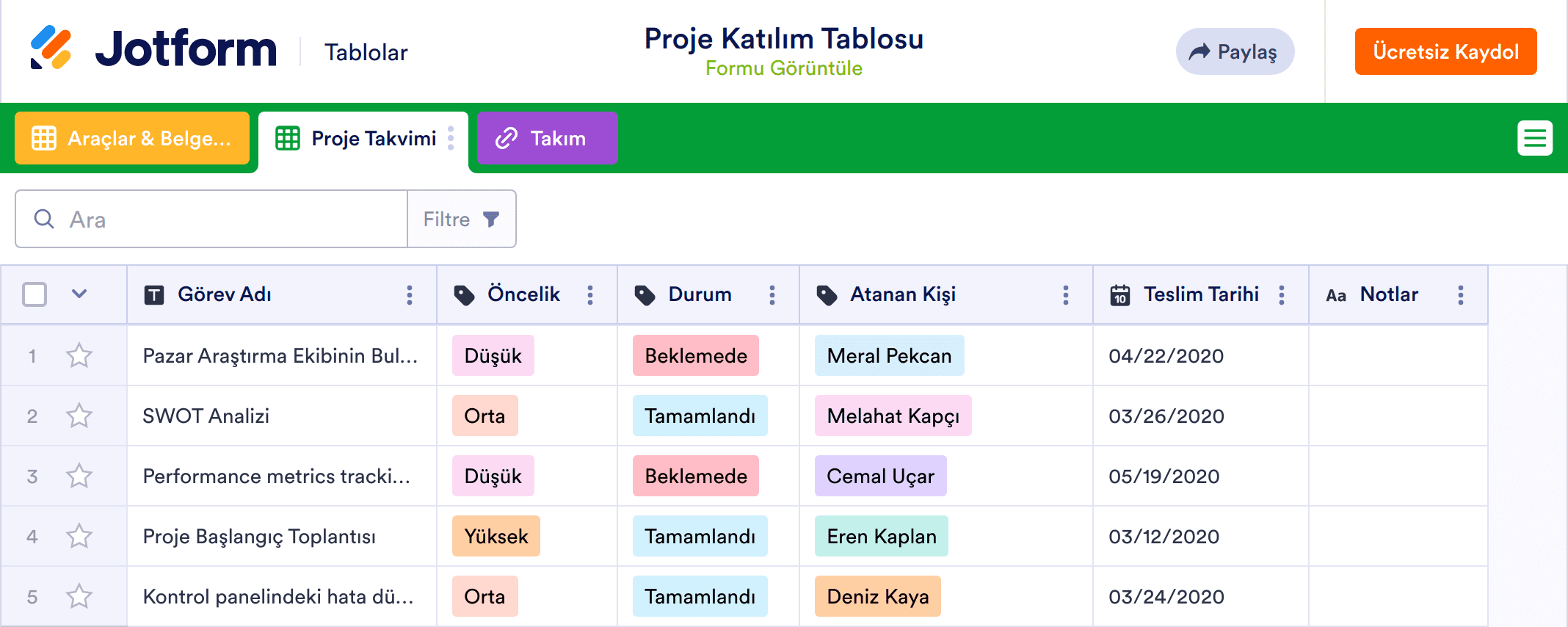Open the Formu Görüntüle link

tap(783, 68)
